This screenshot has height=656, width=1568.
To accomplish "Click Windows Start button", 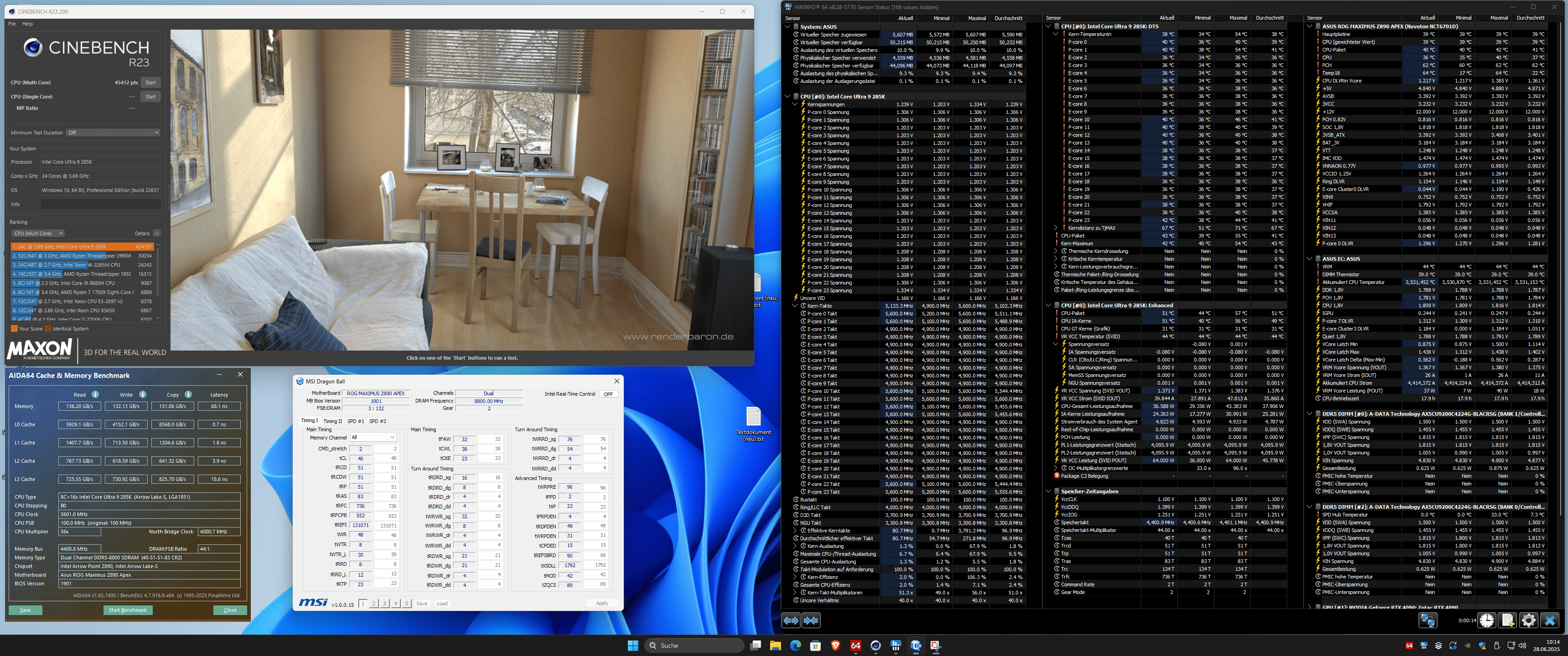I will [x=633, y=646].
